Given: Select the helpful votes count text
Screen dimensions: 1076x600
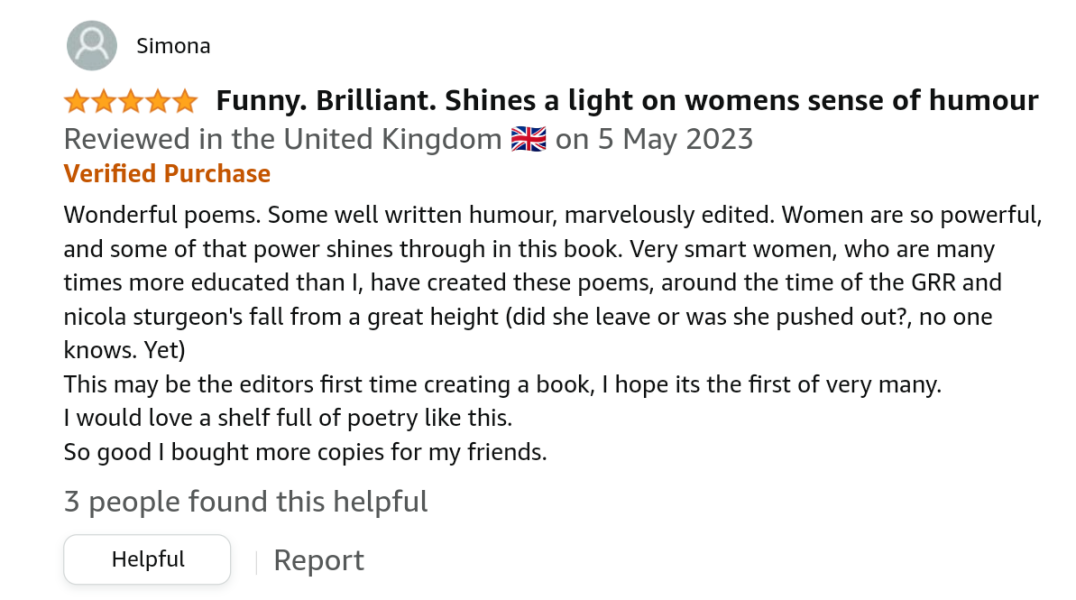Looking at the screenshot, I should click(245, 501).
